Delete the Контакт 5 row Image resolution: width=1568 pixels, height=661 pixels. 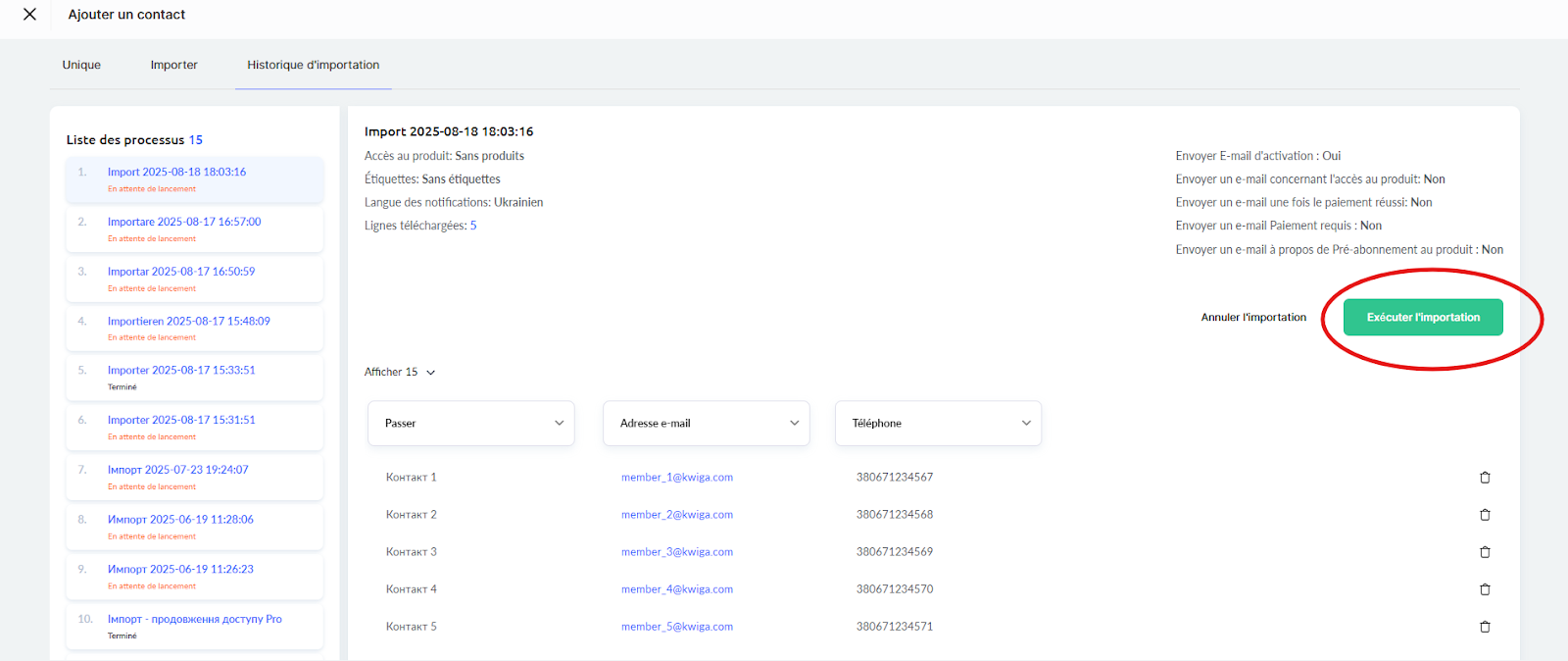click(x=1485, y=627)
